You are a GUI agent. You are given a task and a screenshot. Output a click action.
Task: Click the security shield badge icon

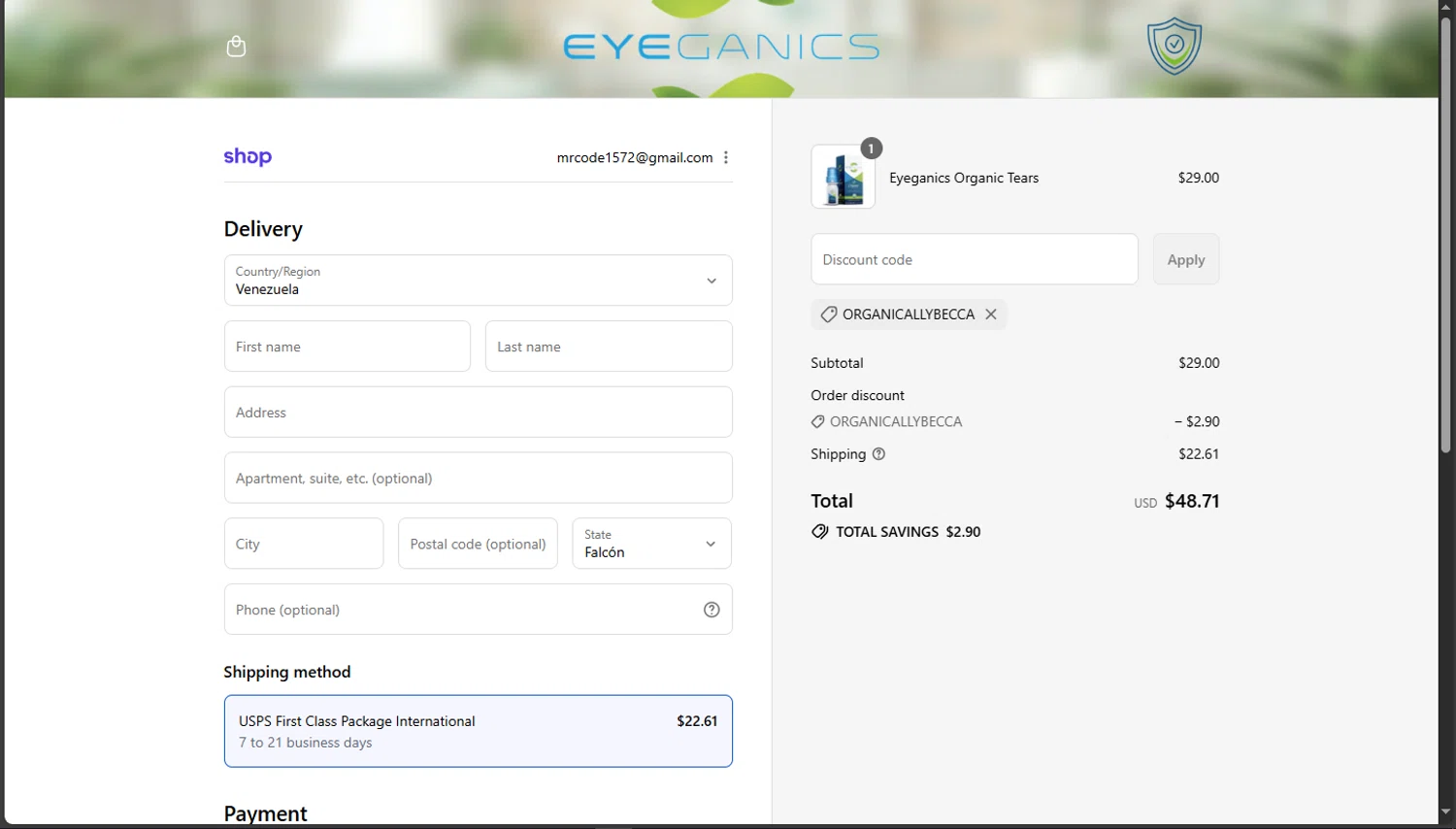coord(1175,46)
